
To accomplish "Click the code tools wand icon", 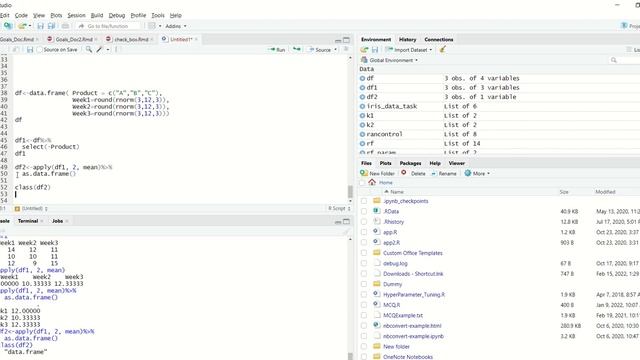I will pos(100,50).
